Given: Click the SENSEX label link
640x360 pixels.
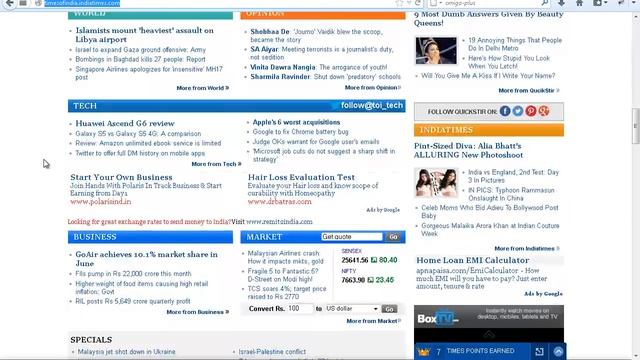Looking at the screenshot, I should [x=351, y=251].
